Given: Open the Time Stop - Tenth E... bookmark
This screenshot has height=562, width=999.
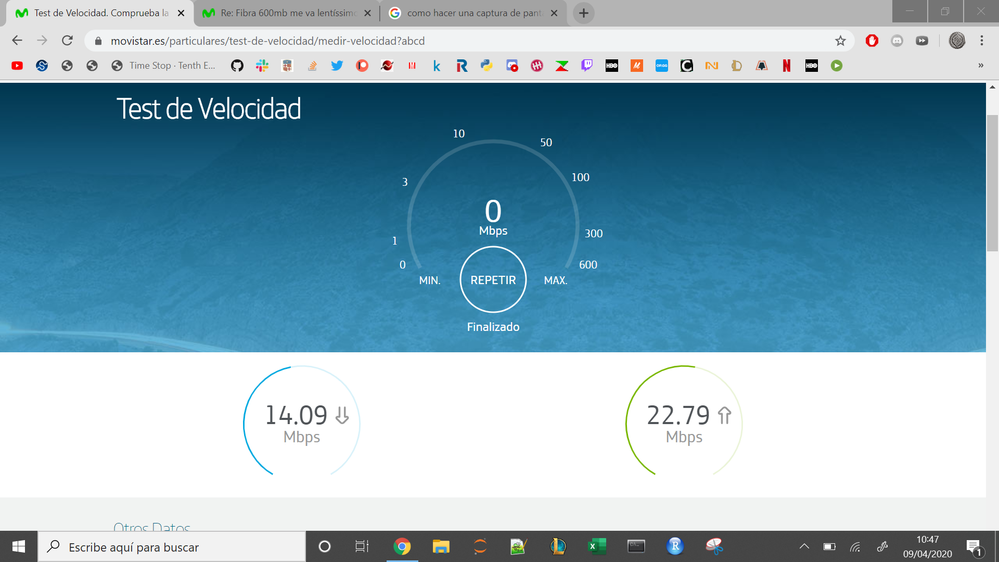Looking at the screenshot, I should [x=163, y=66].
